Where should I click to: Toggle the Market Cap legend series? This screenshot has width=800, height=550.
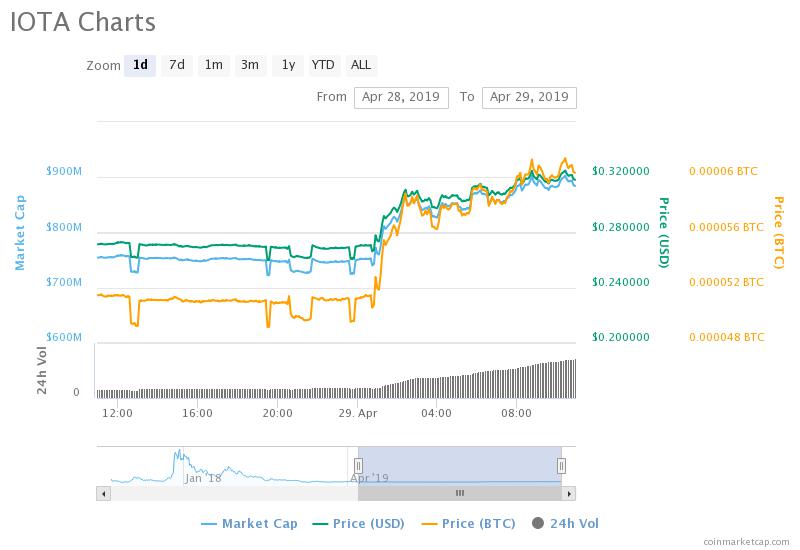point(249,523)
